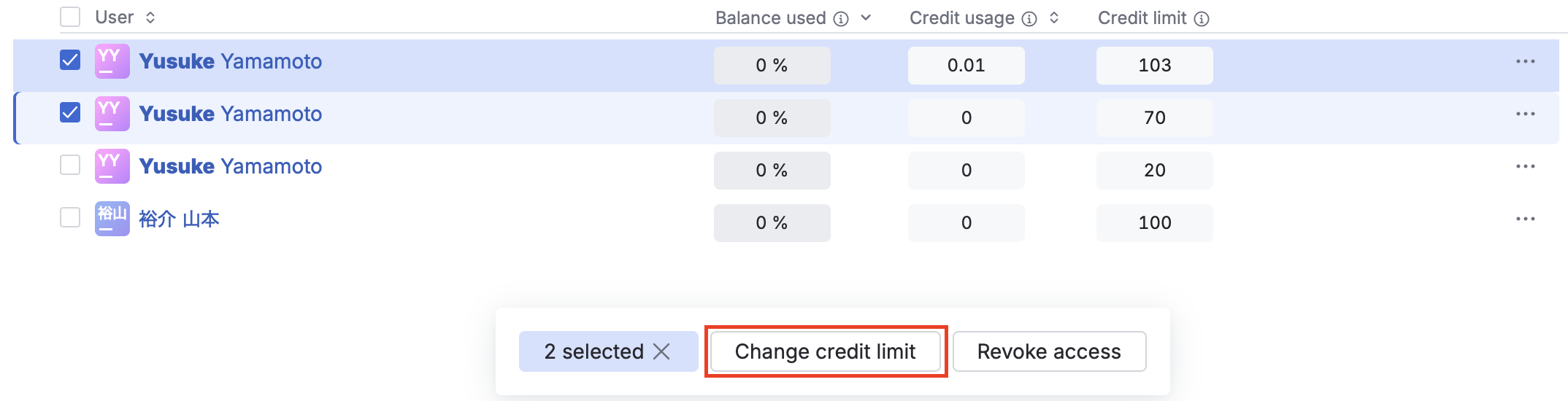Sort by the User column arrows
Image resolution: width=1568 pixels, height=401 pixels.
pyautogui.click(x=150, y=17)
